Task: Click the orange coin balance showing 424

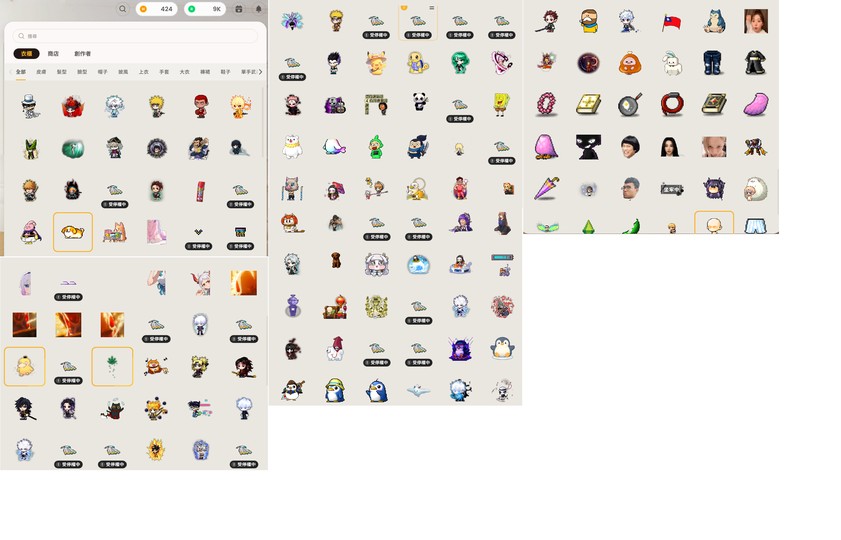Action: [x=156, y=9]
